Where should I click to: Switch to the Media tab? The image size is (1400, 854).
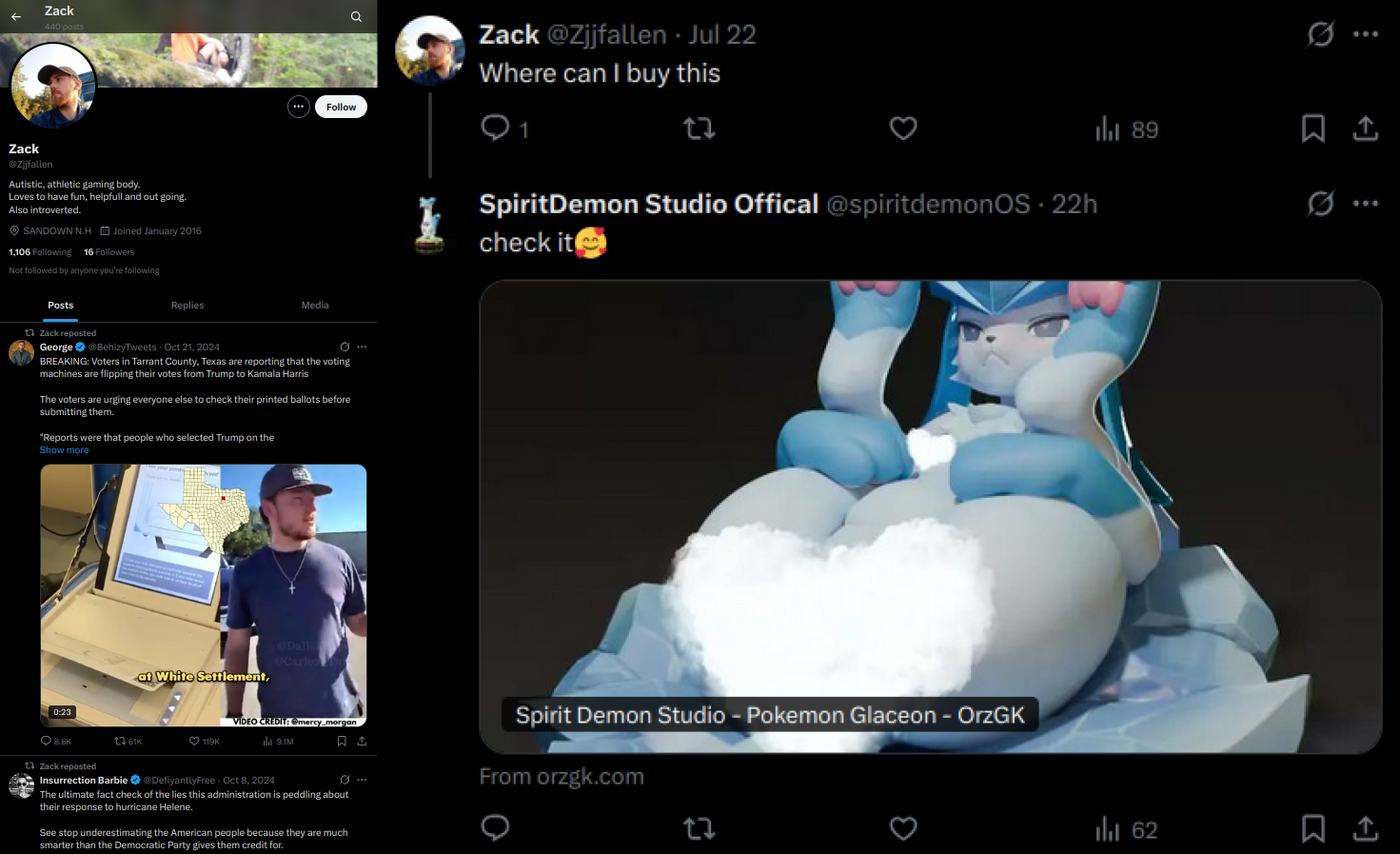click(315, 306)
